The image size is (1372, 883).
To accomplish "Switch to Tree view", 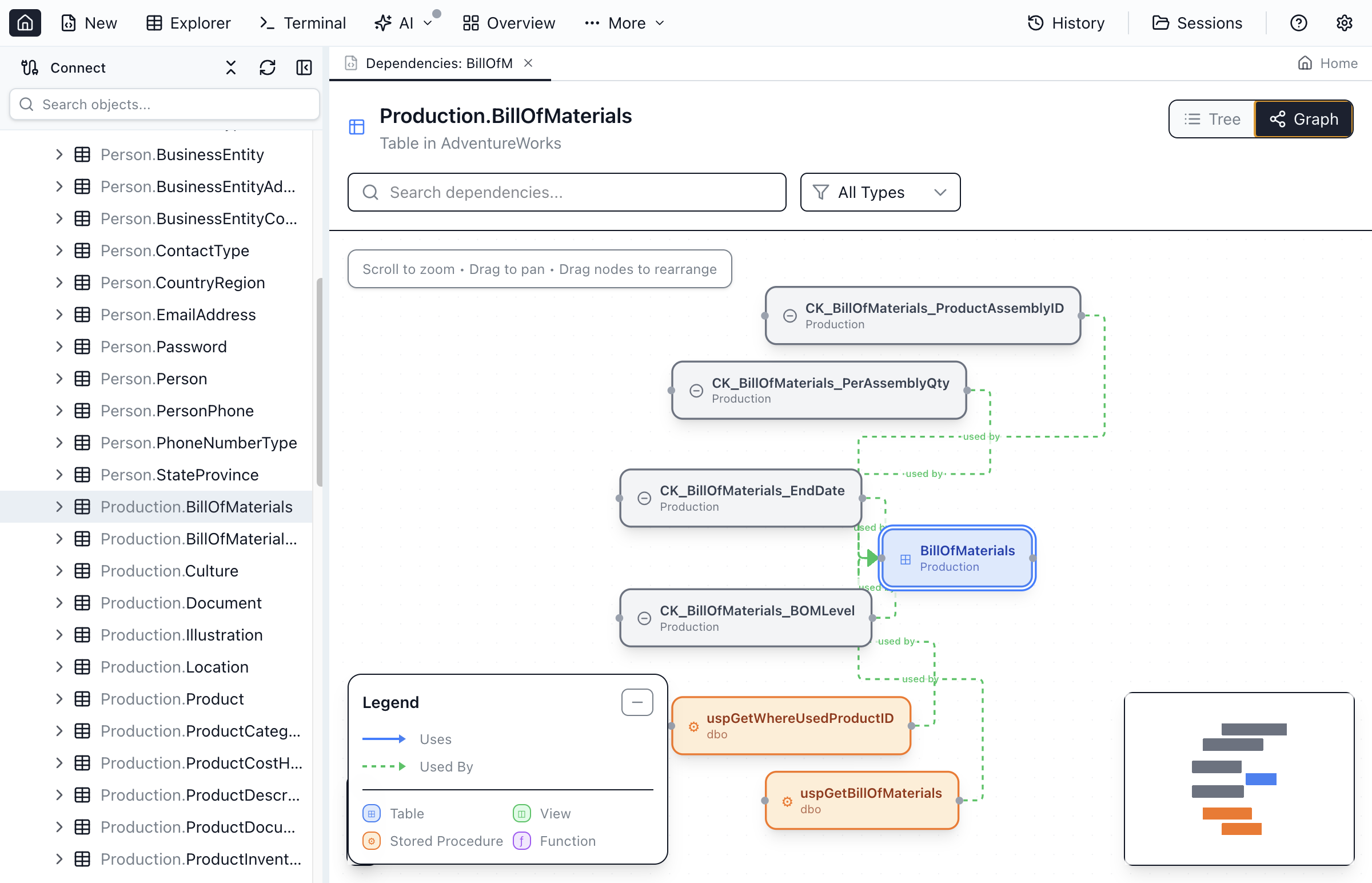I will 1212,120.
